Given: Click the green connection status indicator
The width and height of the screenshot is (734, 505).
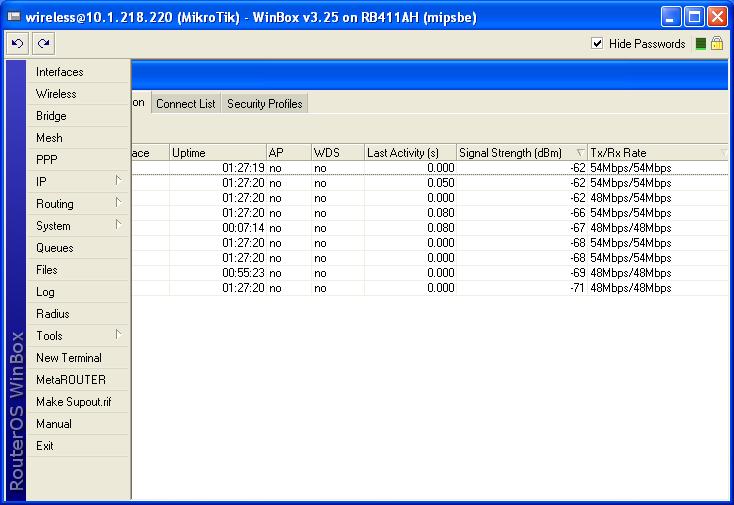Looking at the screenshot, I should click(x=701, y=44).
